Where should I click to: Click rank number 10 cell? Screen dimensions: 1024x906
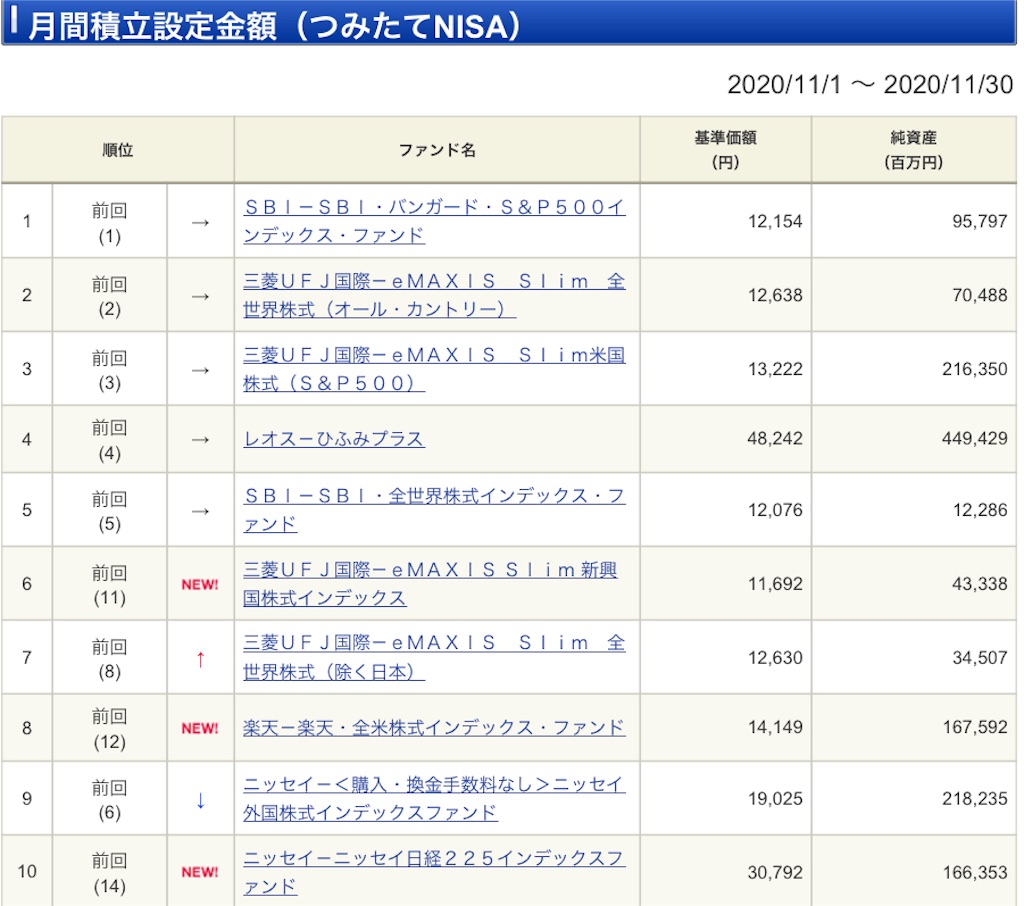click(x=27, y=871)
